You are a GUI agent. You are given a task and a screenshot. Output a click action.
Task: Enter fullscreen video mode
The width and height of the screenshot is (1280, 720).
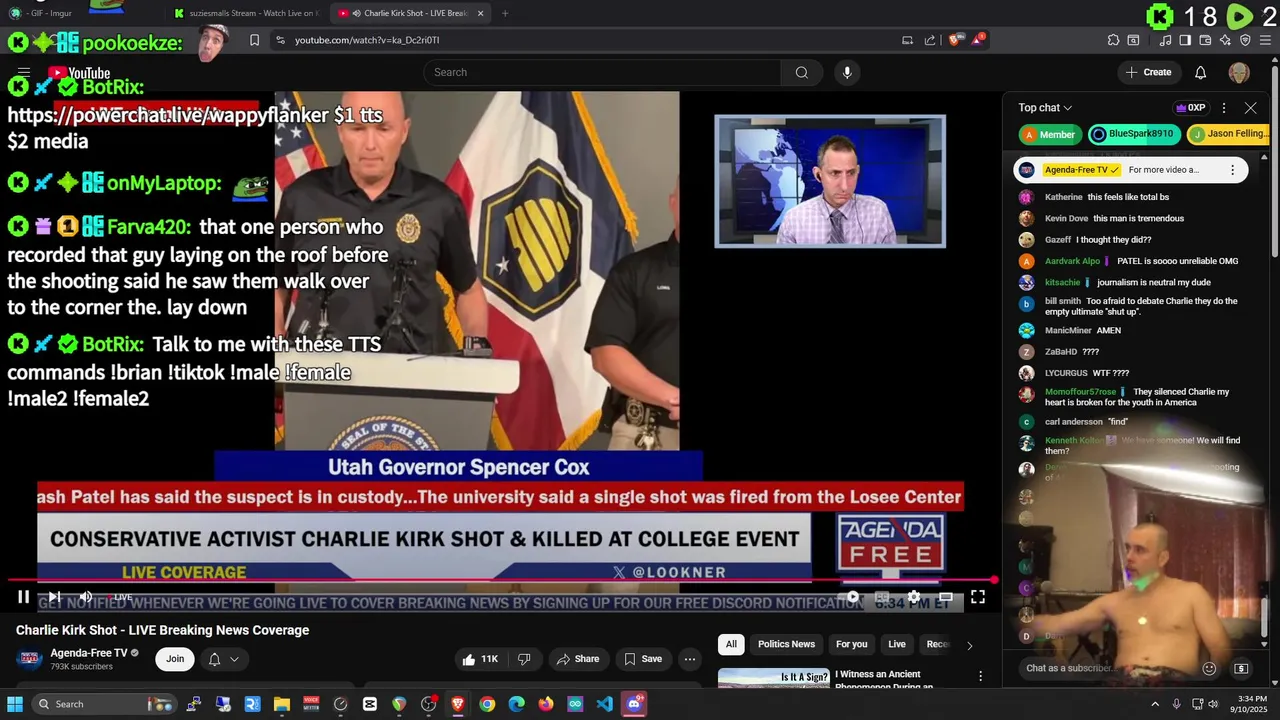click(978, 597)
